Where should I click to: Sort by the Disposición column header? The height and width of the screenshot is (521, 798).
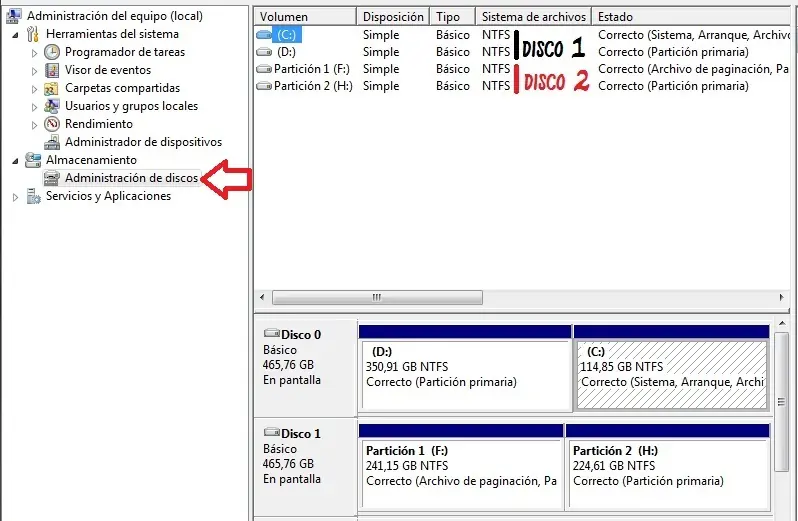[393, 17]
